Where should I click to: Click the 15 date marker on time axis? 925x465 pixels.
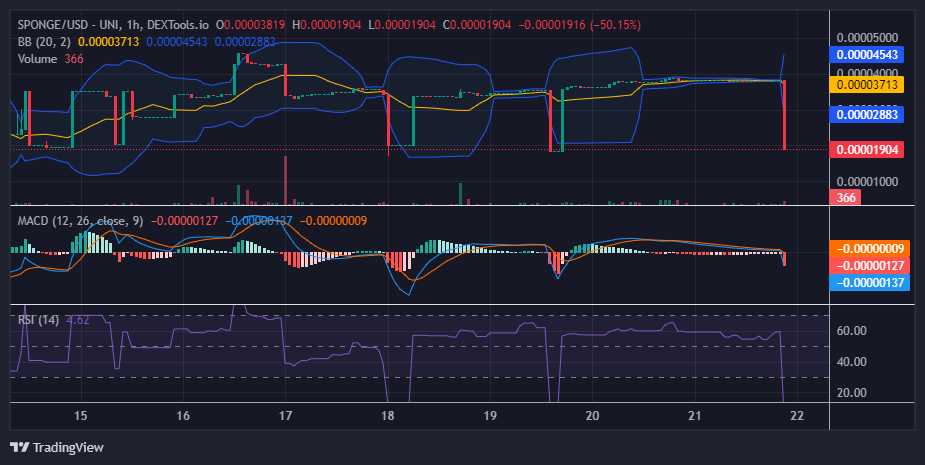81,415
